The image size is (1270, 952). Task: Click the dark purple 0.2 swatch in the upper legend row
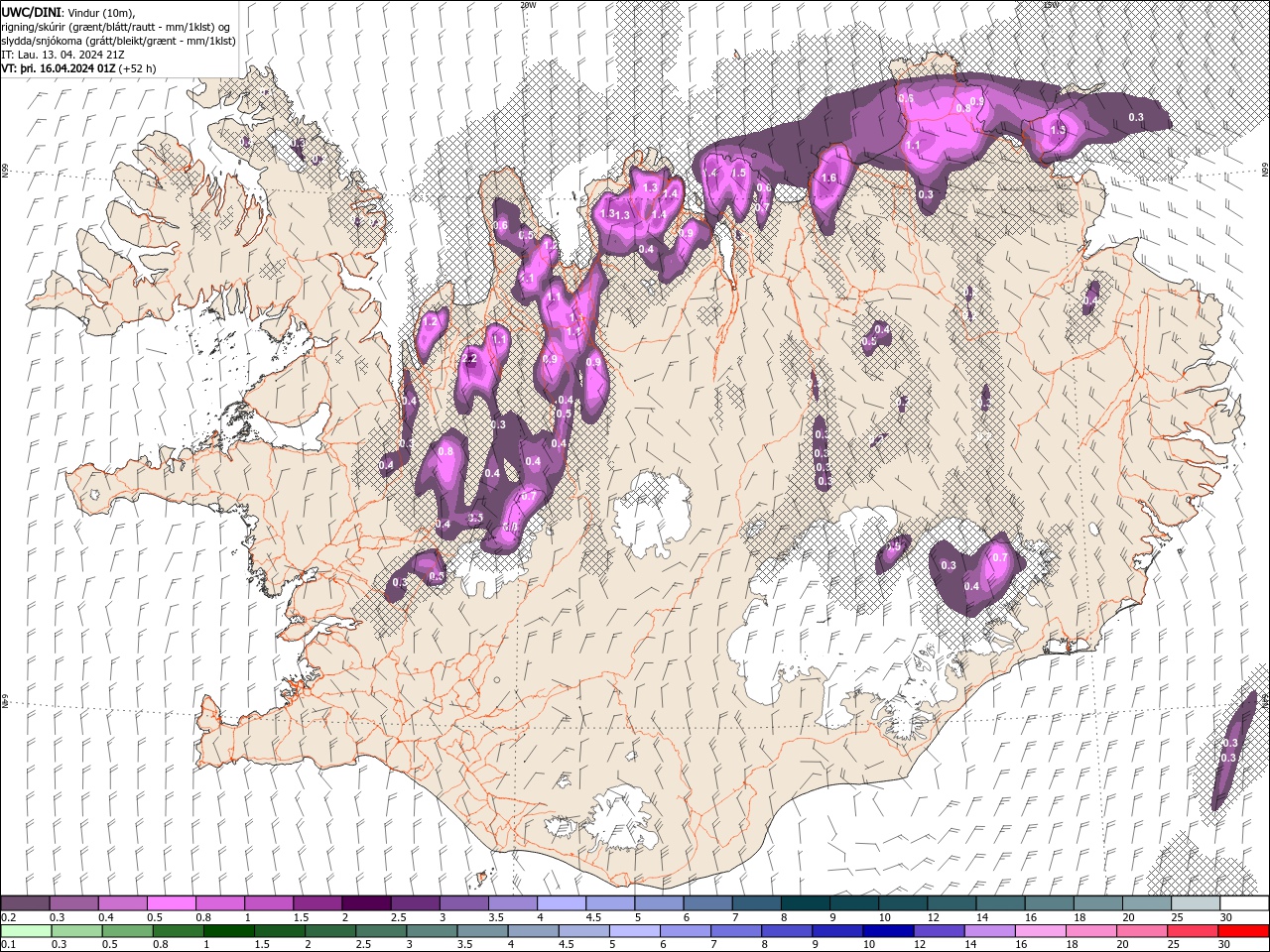[x=25, y=903]
